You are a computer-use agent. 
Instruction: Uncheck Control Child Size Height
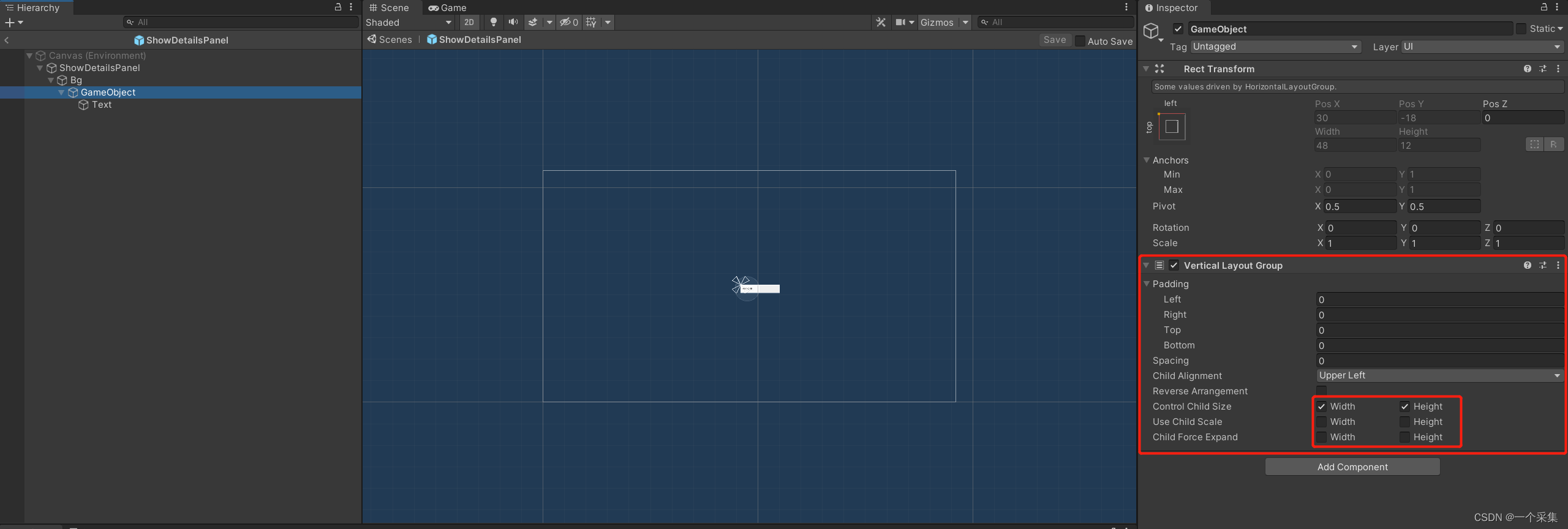click(1405, 406)
